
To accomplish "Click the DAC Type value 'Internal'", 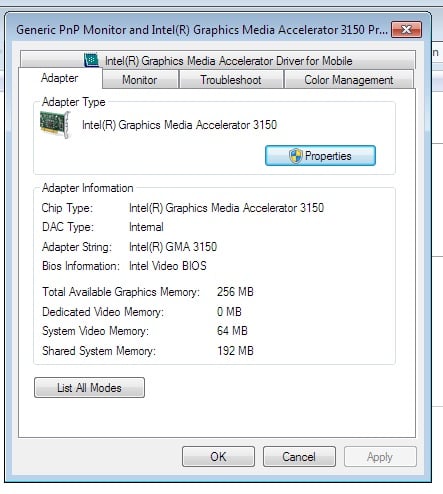I will coord(146,227).
